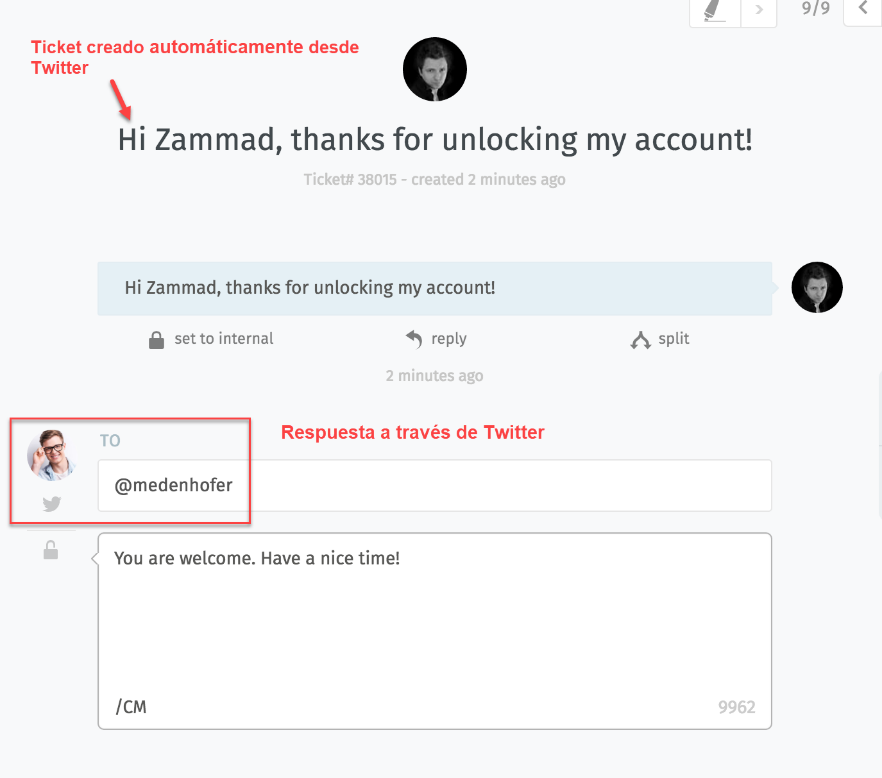Click the lock icon beside set to internal
Image resolution: width=882 pixels, height=778 pixels.
tap(156, 340)
